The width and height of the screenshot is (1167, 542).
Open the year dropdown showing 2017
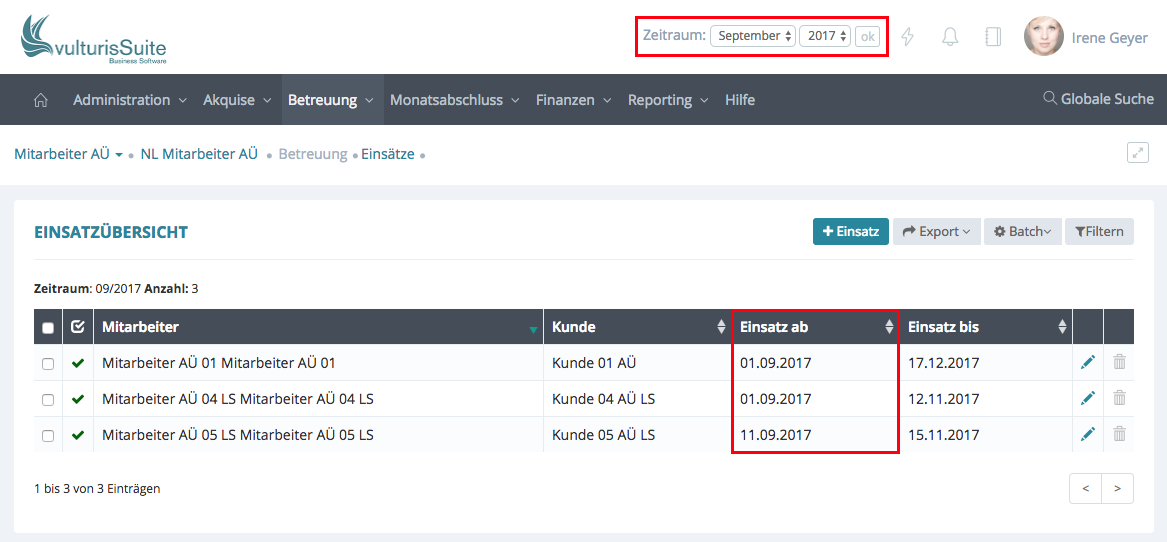(x=825, y=36)
